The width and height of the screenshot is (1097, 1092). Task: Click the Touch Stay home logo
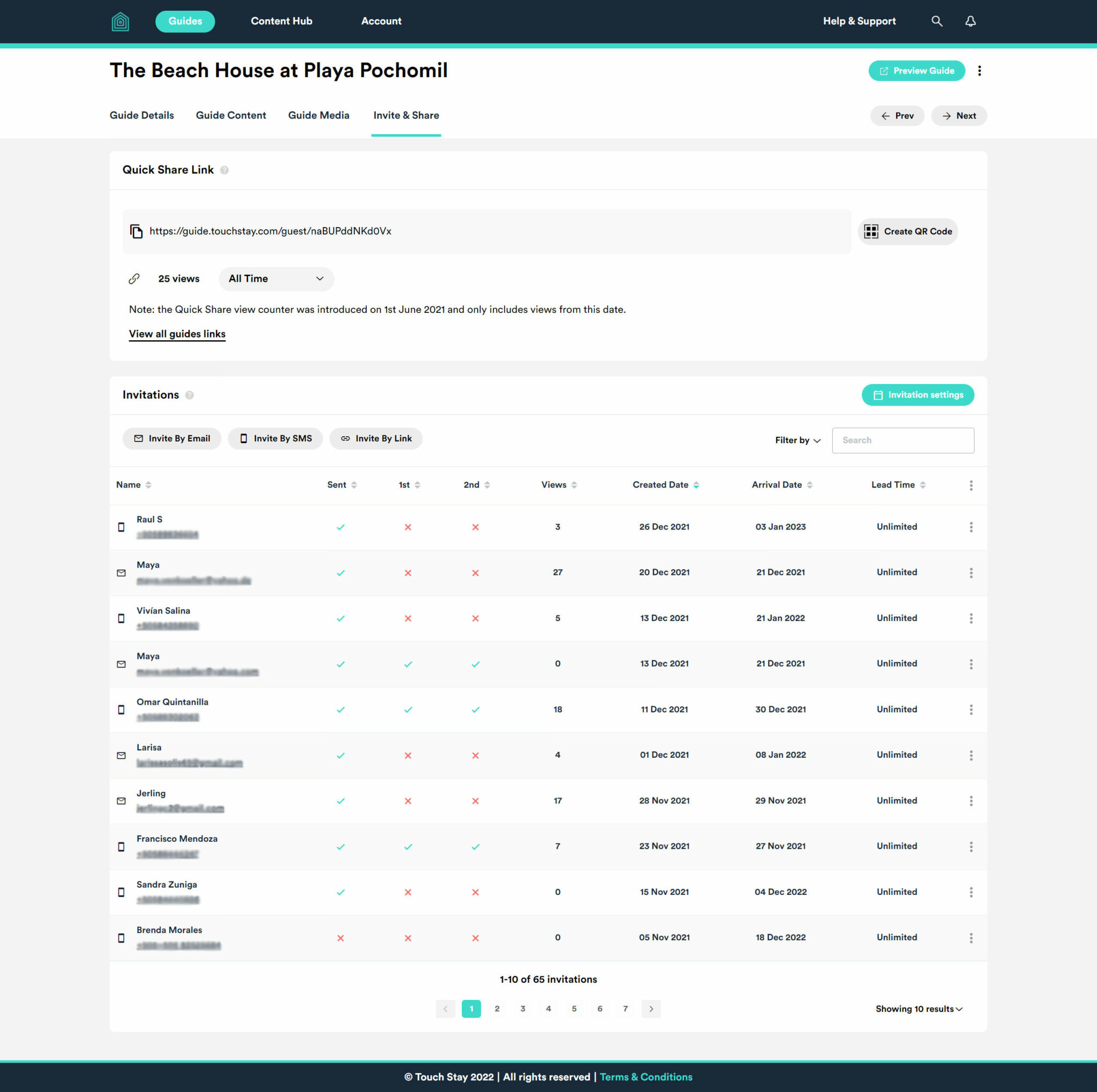(120, 21)
